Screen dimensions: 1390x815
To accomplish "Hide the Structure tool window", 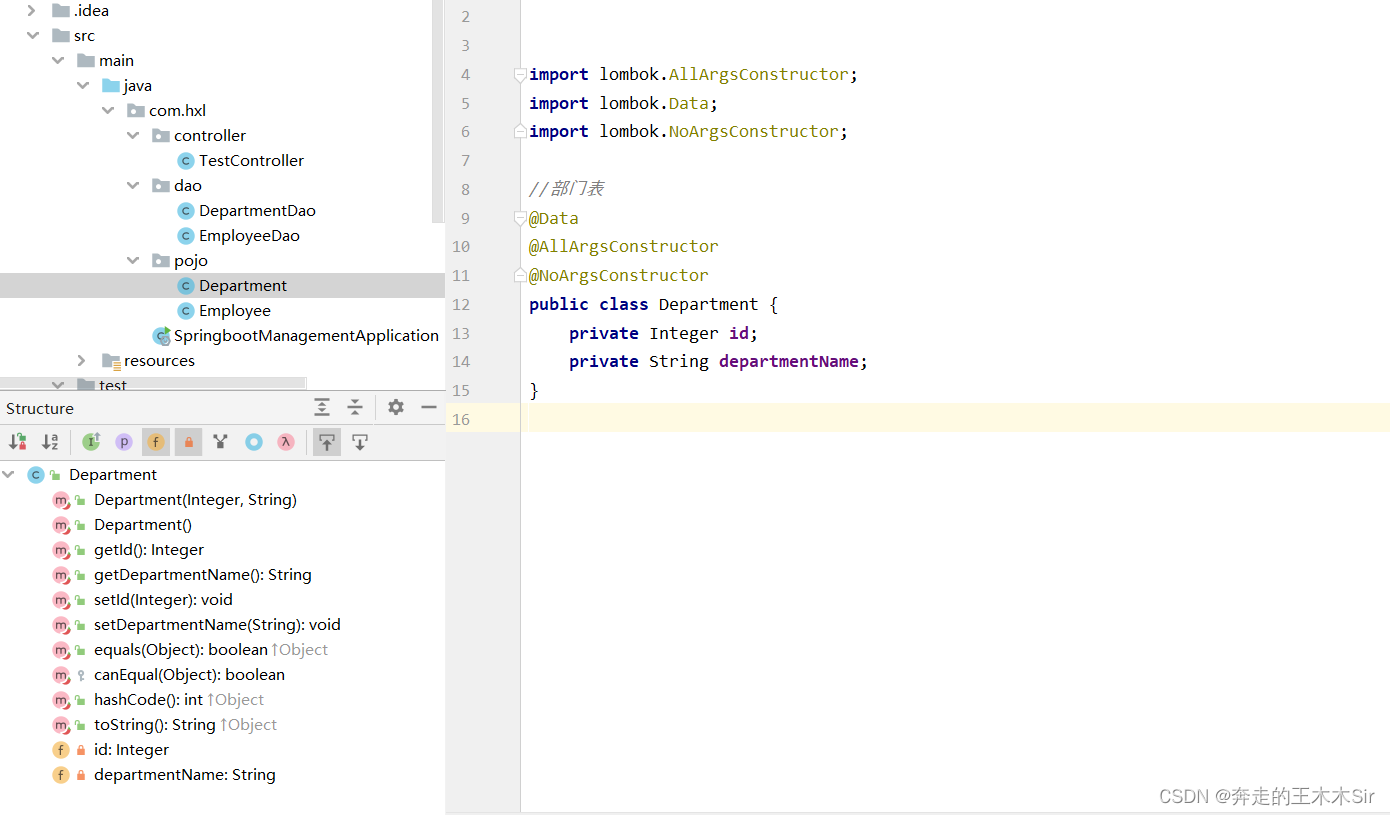I will (x=429, y=407).
